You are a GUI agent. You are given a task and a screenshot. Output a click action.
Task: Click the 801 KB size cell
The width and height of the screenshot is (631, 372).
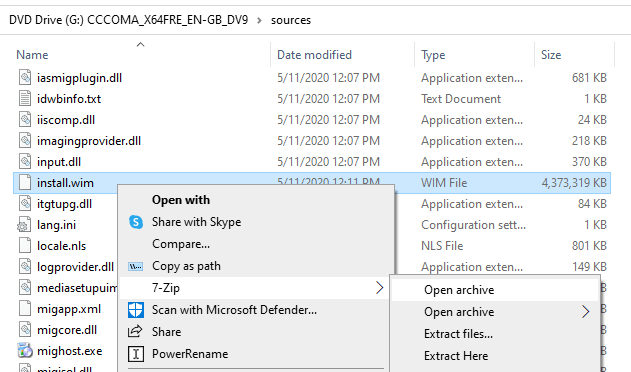click(x=589, y=246)
